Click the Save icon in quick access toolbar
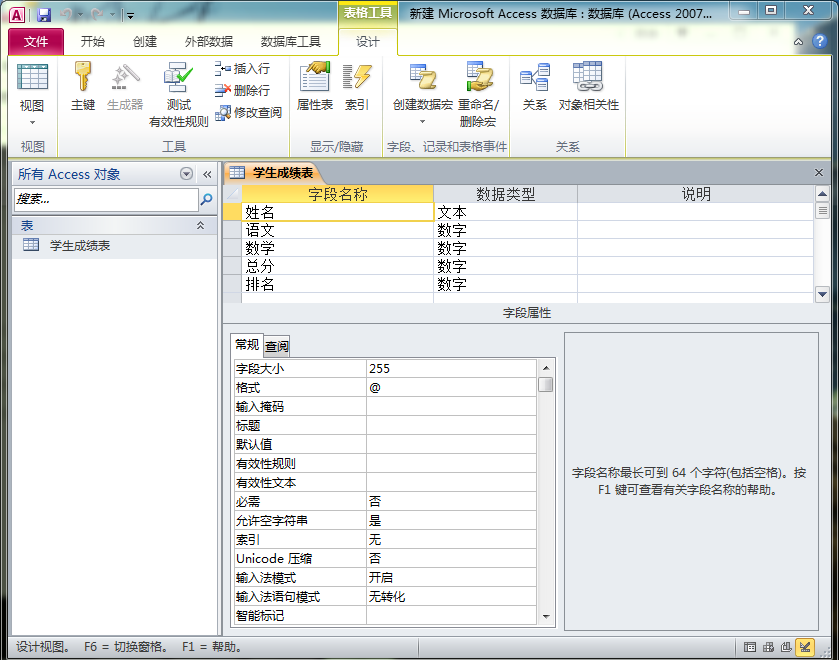 pyautogui.click(x=44, y=15)
